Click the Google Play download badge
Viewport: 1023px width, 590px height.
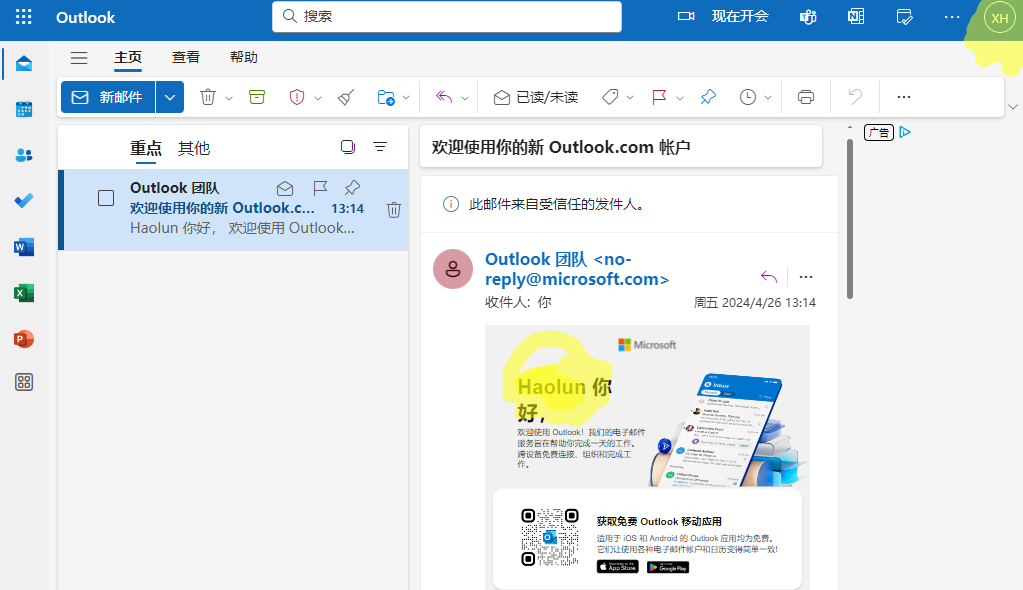667,567
